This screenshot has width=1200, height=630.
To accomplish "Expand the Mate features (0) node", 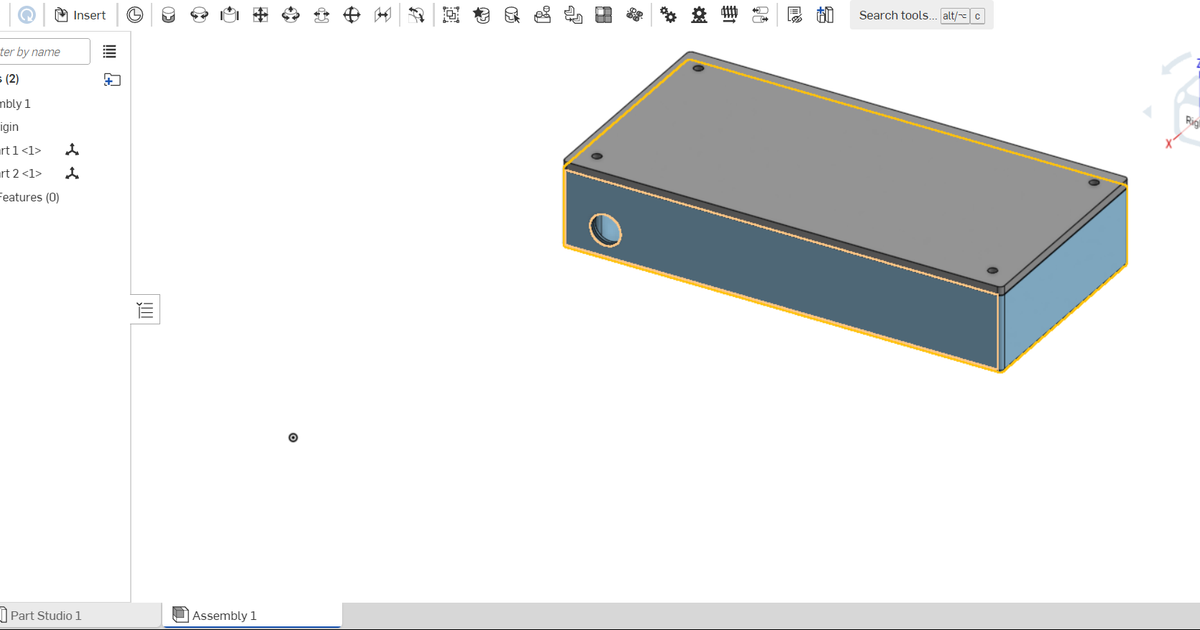I will coord(30,197).
